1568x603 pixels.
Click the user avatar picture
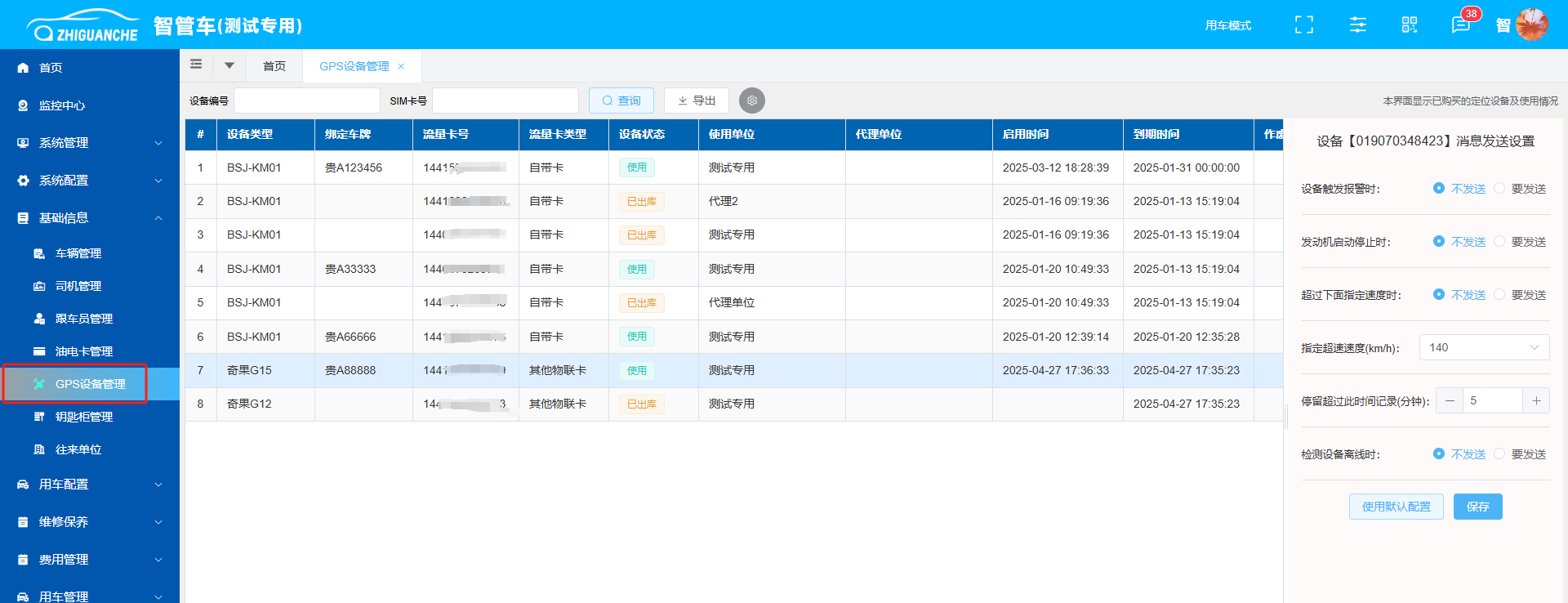[1531, 25]
